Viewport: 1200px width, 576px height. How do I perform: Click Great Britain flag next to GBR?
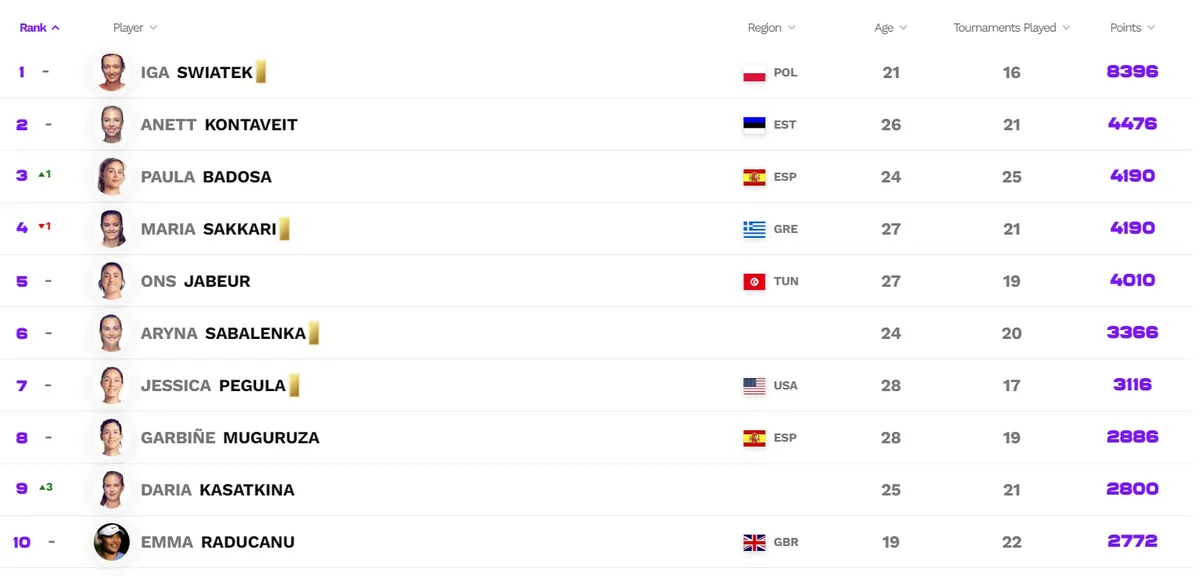point(754,542)
